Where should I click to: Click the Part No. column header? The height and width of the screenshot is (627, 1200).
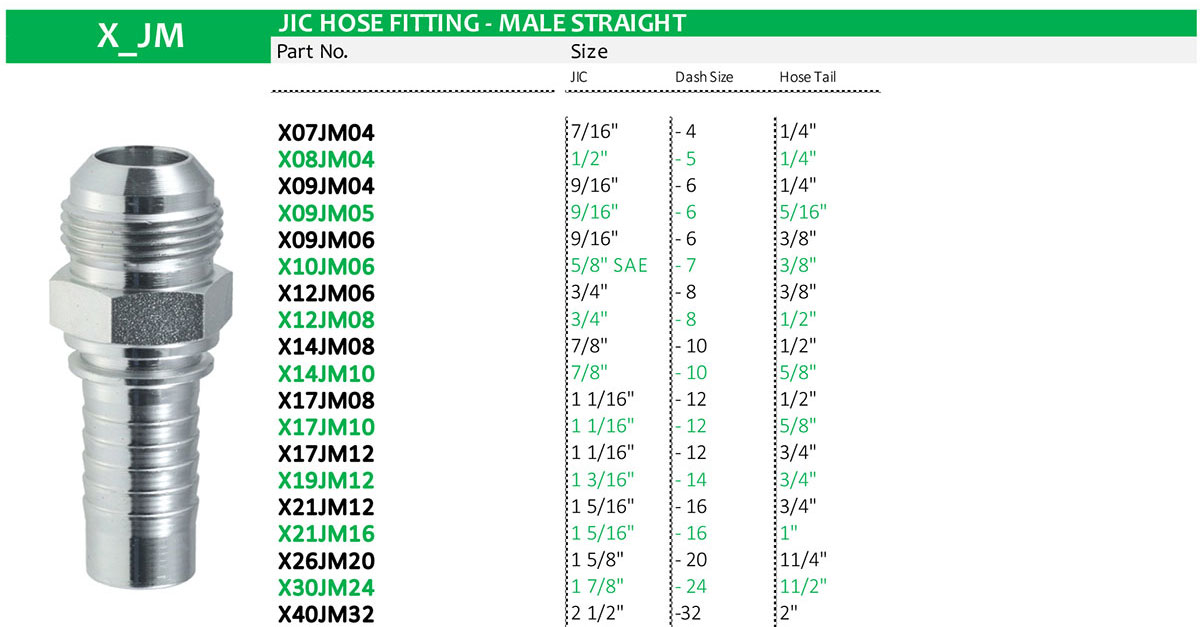[312, 52]
